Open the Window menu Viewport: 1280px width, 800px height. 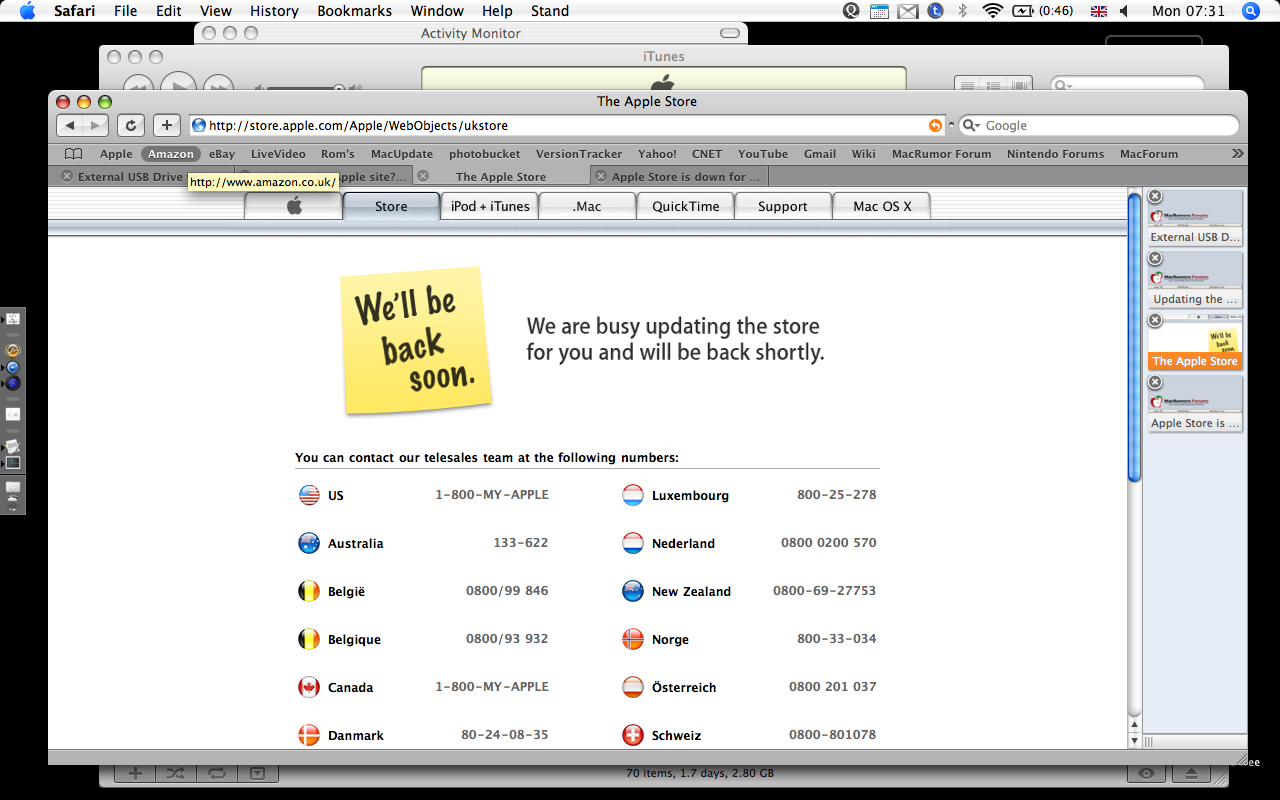pos(437,11)
